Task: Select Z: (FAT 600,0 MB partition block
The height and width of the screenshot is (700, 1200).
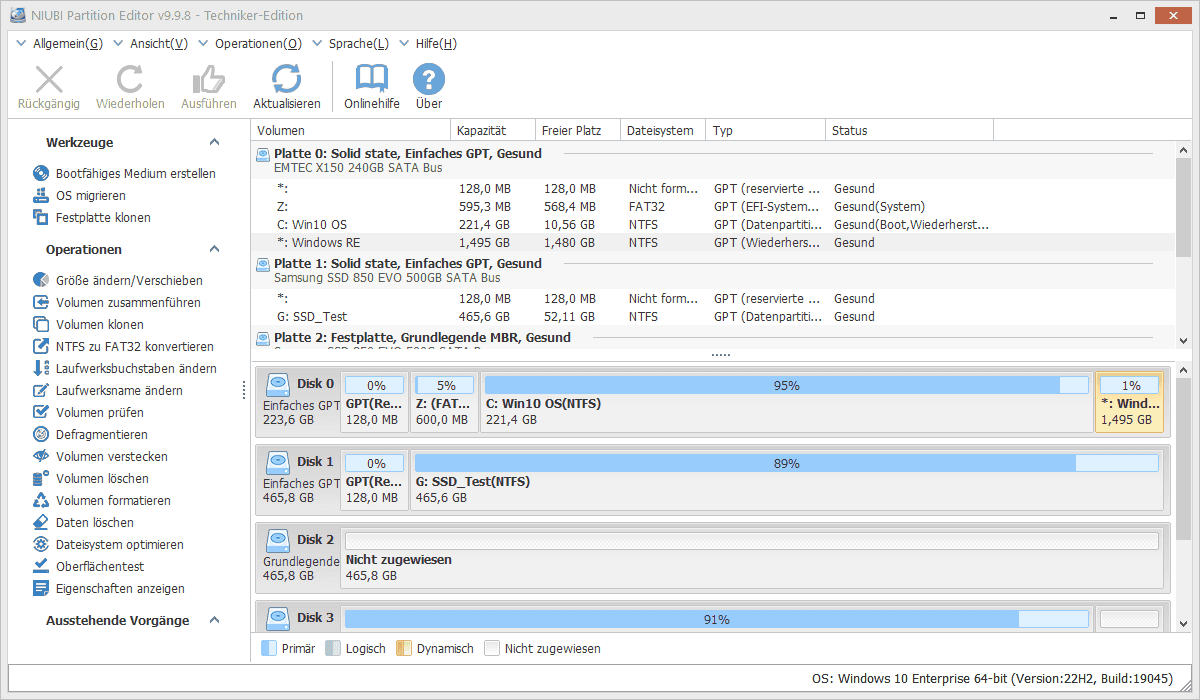Action: 444,402
